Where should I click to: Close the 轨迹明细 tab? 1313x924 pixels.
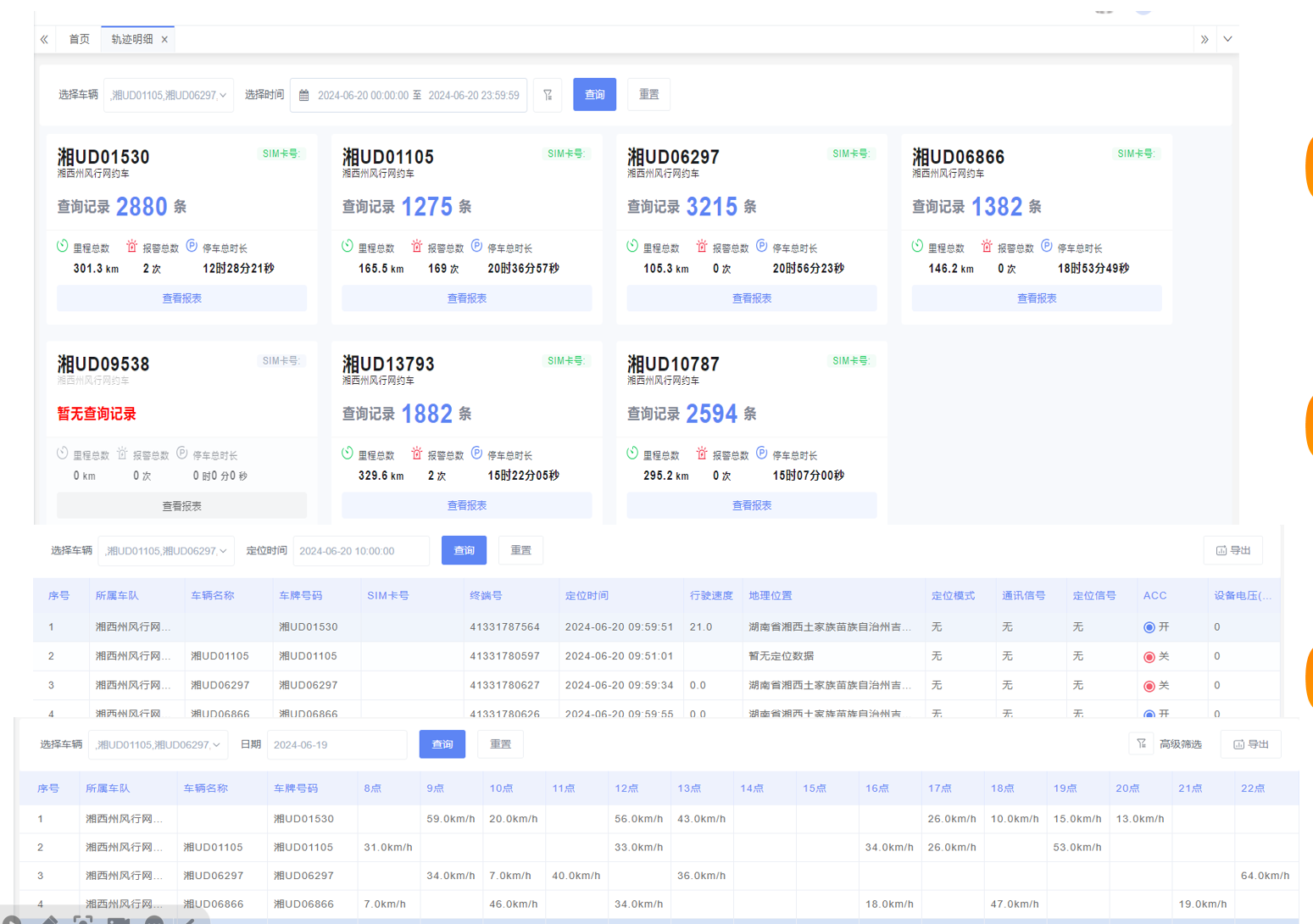[x=164, y=39]
